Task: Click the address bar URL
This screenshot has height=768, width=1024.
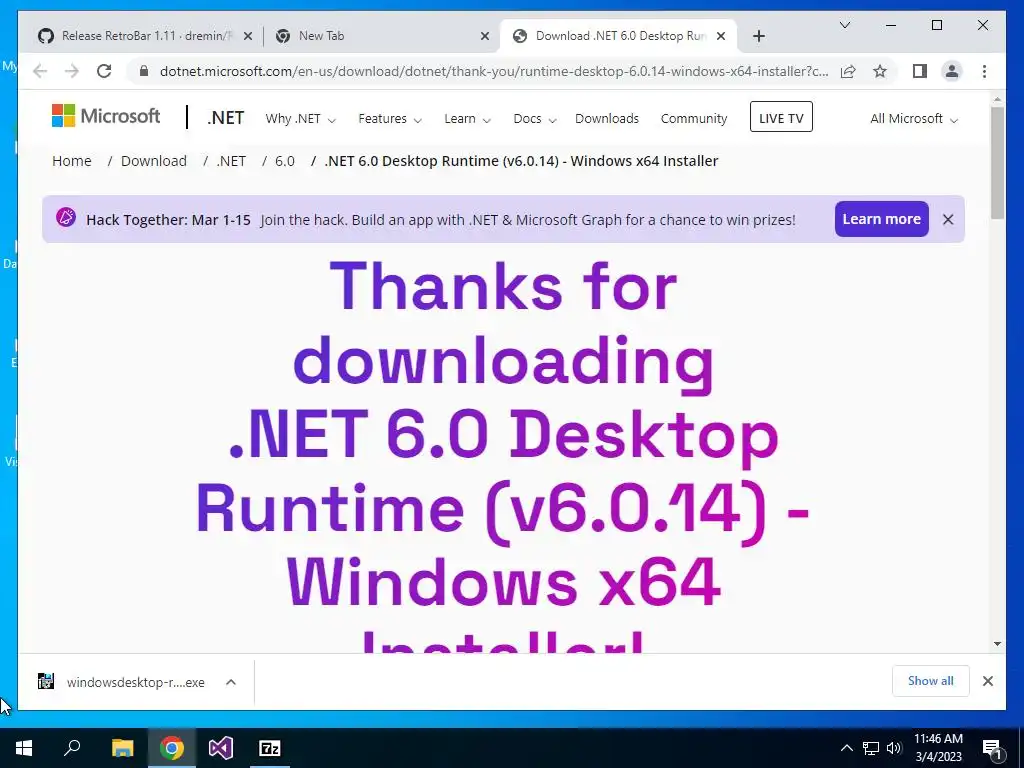Action: (x=494, y=71)
